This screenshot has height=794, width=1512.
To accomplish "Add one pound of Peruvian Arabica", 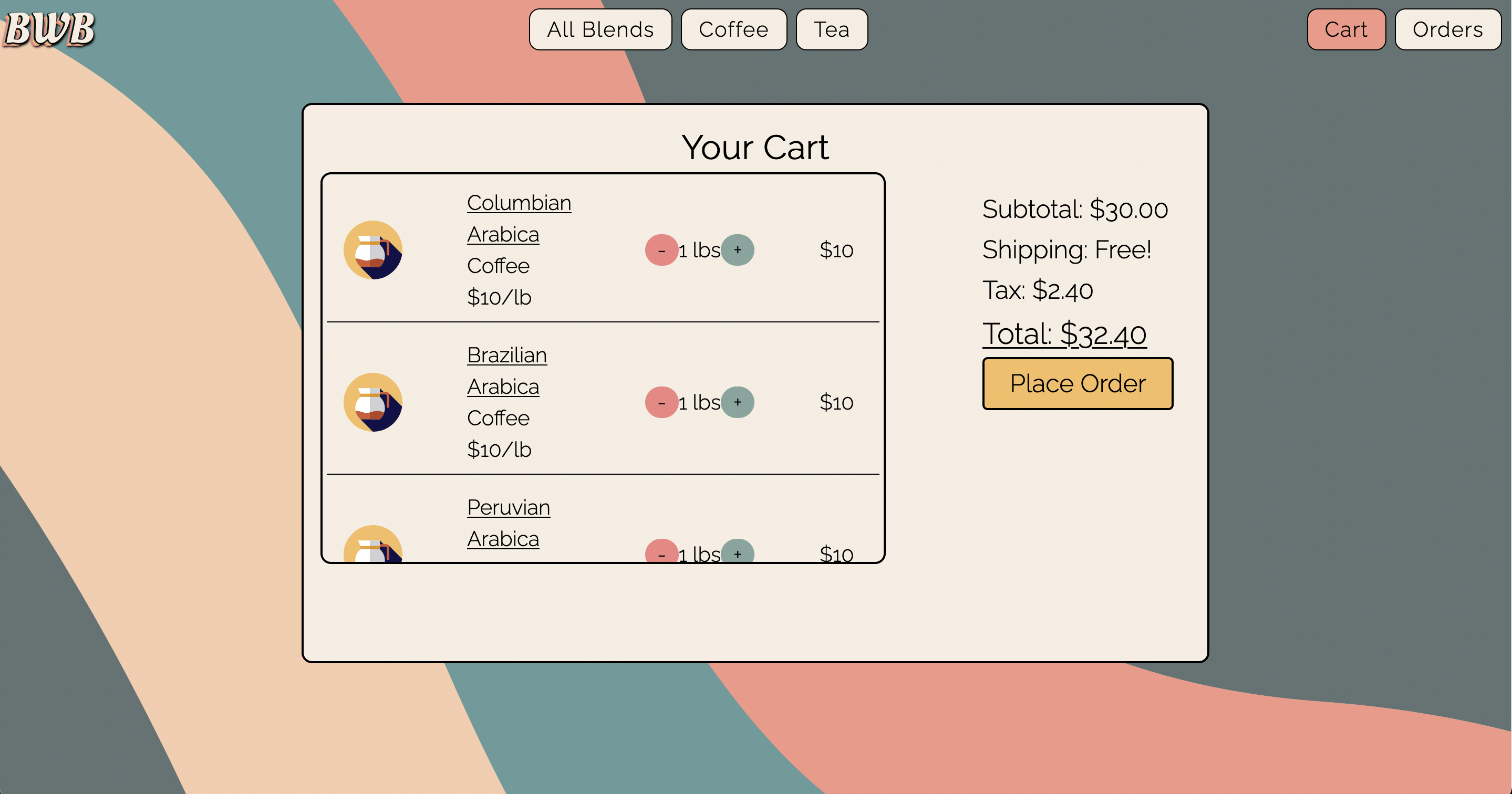I will (737, 551).
